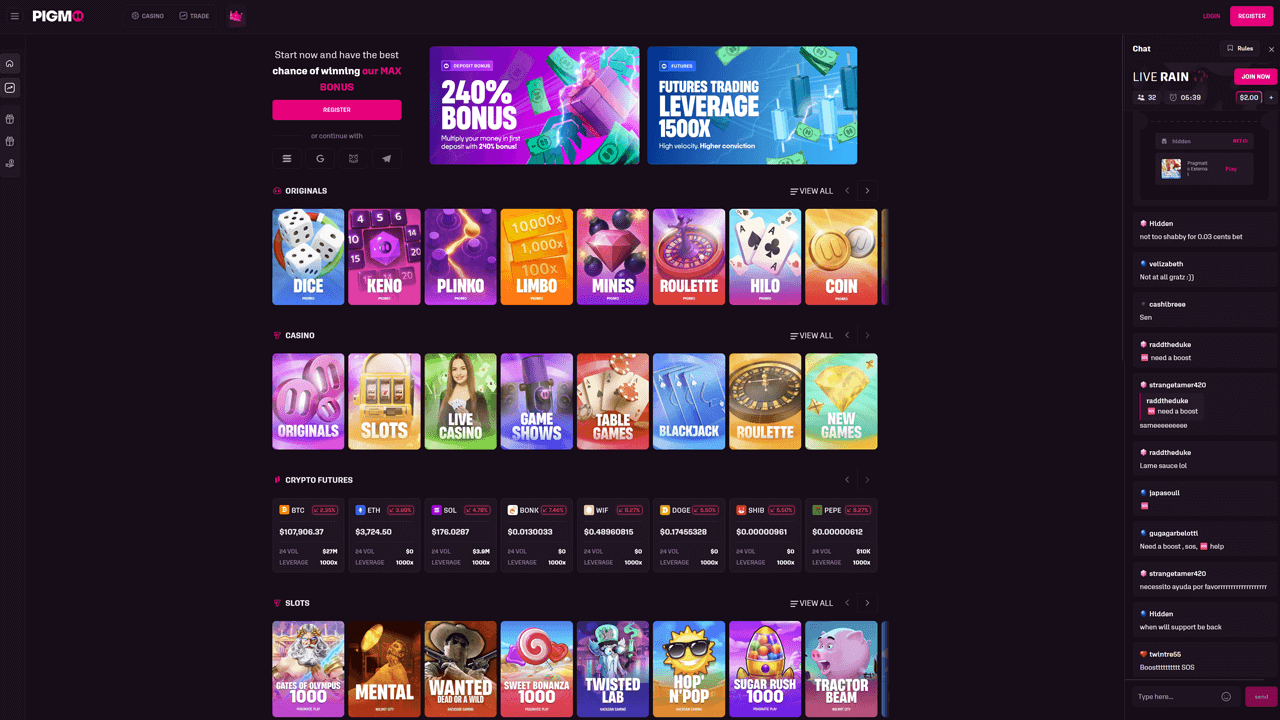Image resolution: width=1280 pixels, height=720 pixels.
Task: Click the trading chart icon in sidebar
Action: 10,88
